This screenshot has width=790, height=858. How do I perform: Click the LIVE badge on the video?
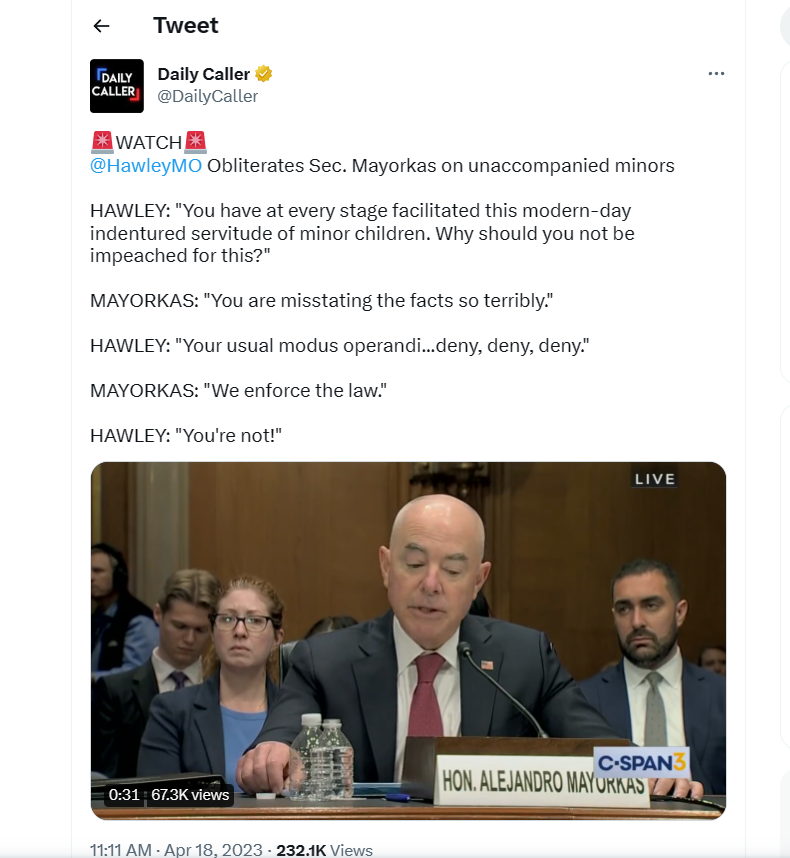point(654,479)
